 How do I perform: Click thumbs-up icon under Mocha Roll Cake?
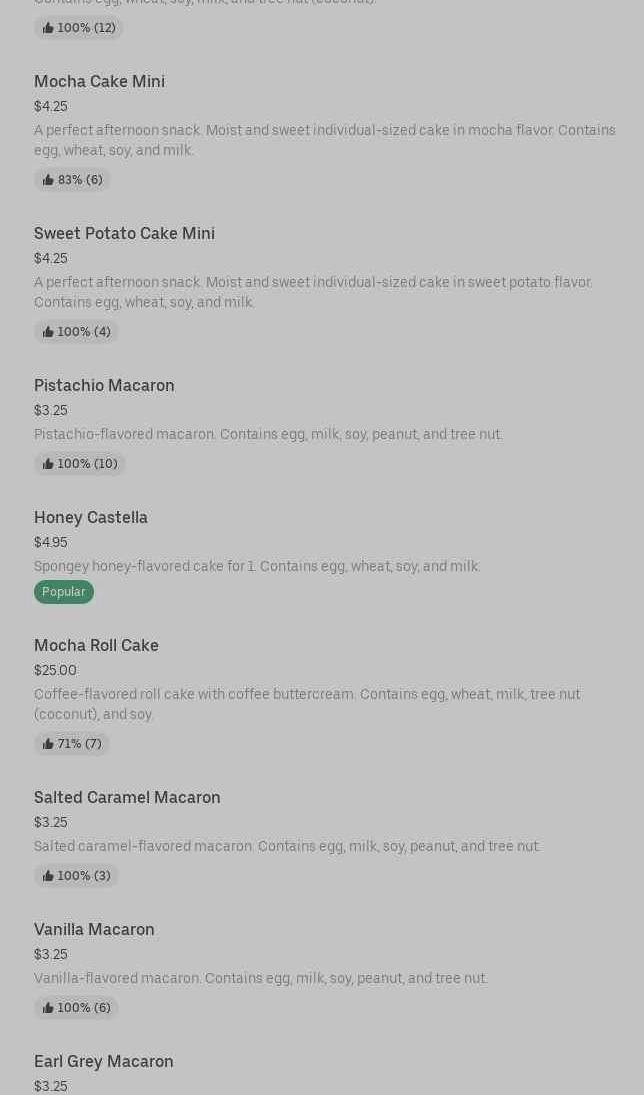coord(48,744)
